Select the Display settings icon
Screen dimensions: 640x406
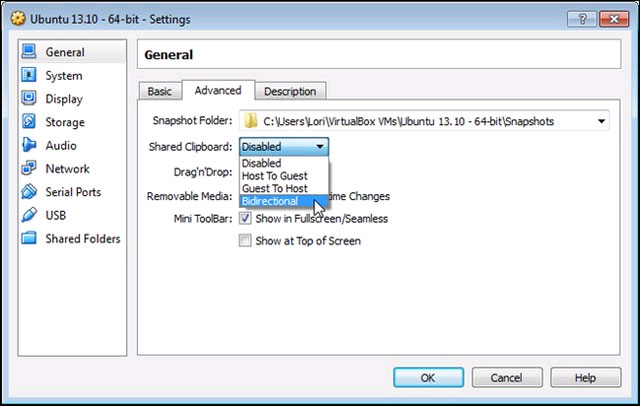pyautogui.click(x=28, y=99)
